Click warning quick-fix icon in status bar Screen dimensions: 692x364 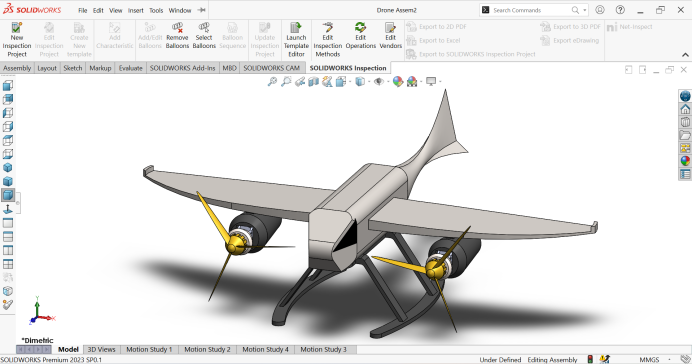point(605,360)
